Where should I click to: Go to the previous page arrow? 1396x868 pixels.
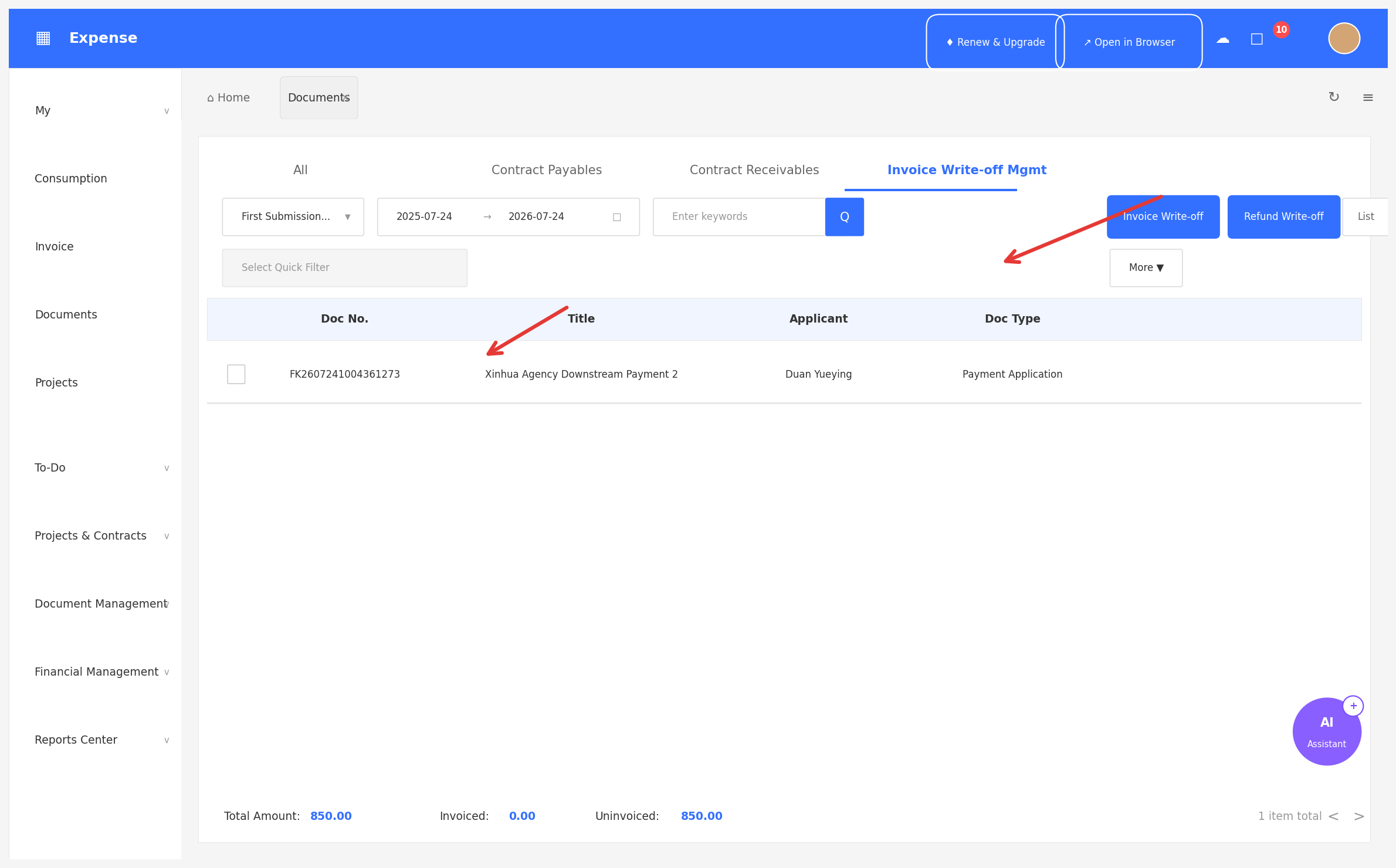coord(1333,816)
